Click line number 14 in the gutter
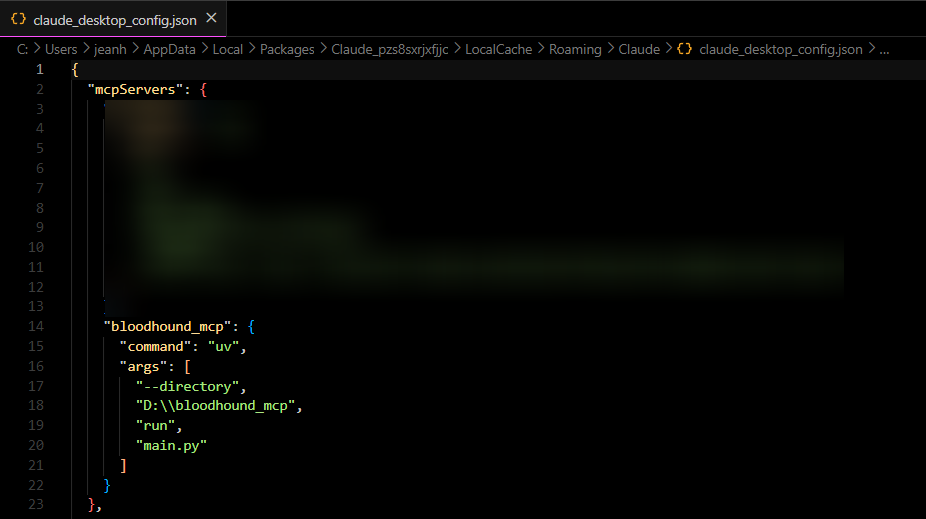Screen dimensions: 926x519 [x=36, y=327]
